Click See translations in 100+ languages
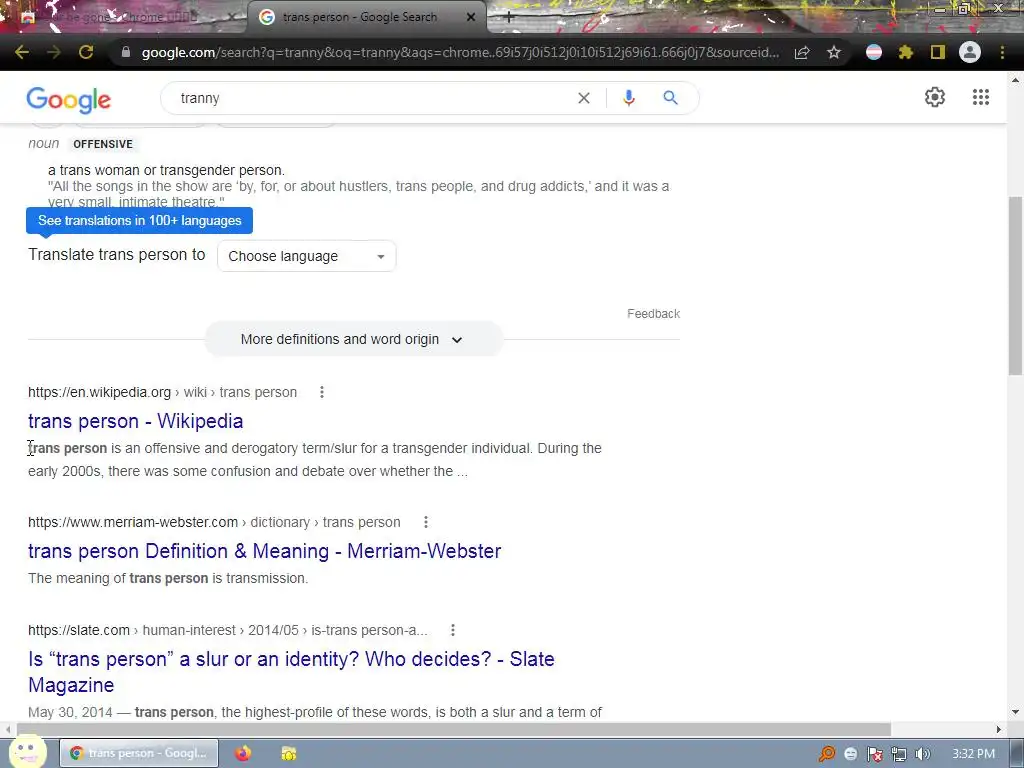The image size is (1024, 768). click(139, 221)
